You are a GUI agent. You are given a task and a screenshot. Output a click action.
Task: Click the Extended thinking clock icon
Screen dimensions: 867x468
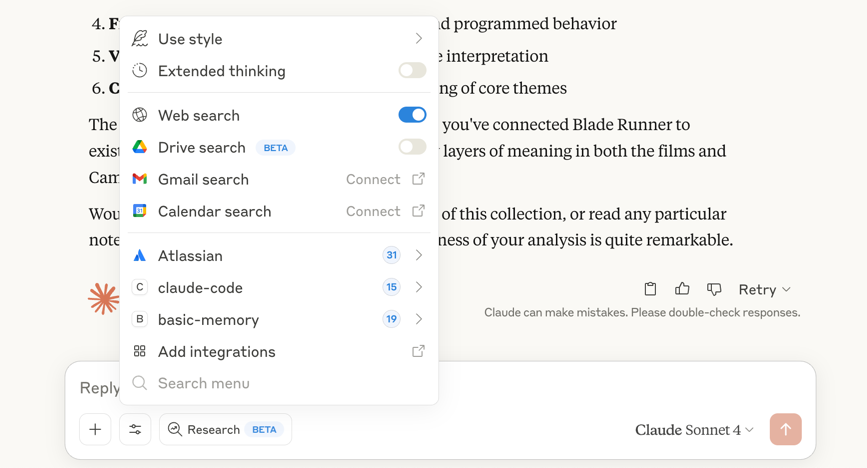pos(140,71)
